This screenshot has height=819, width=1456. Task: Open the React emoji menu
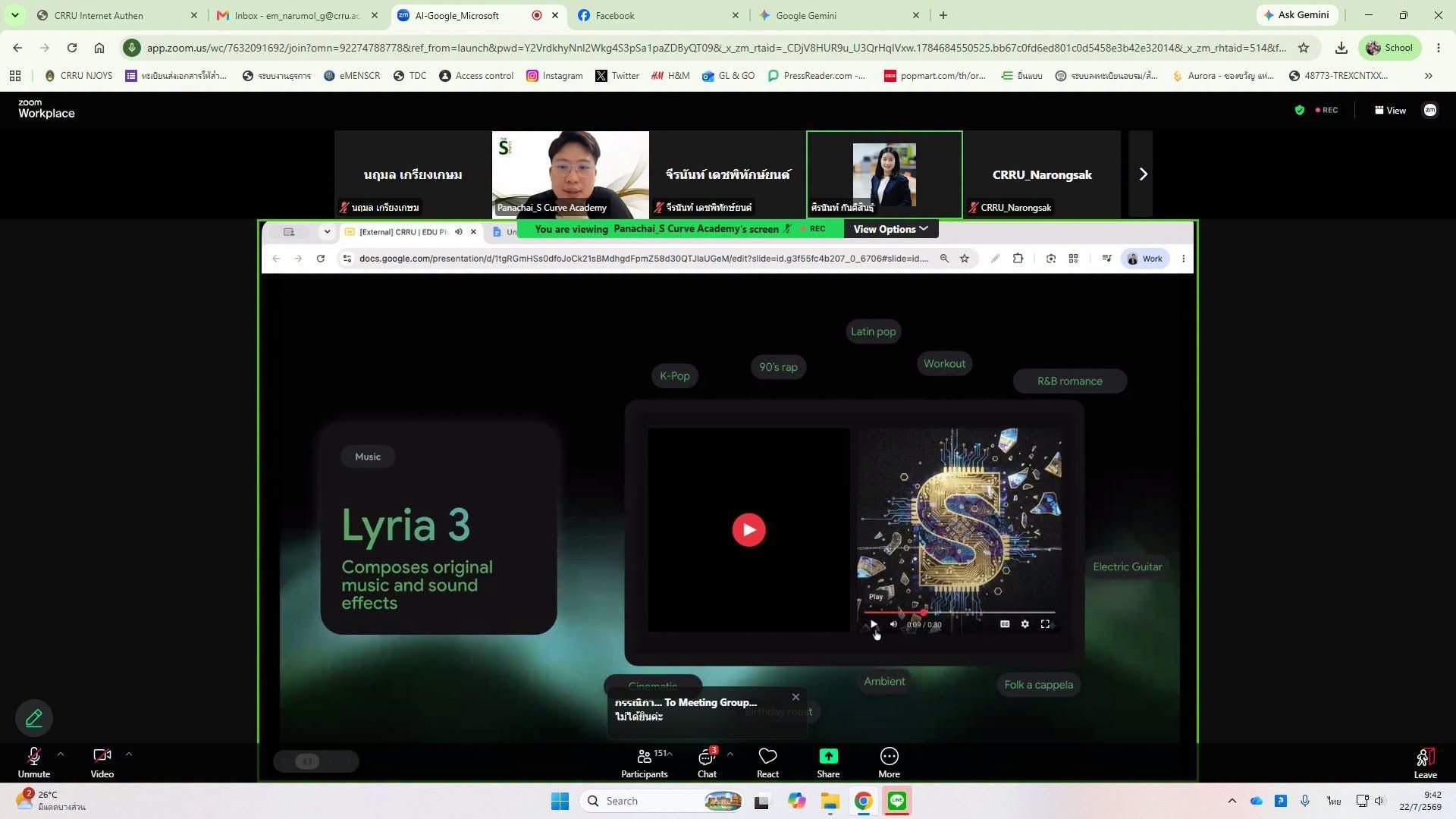pyautogui.click(x=767, y=762)
